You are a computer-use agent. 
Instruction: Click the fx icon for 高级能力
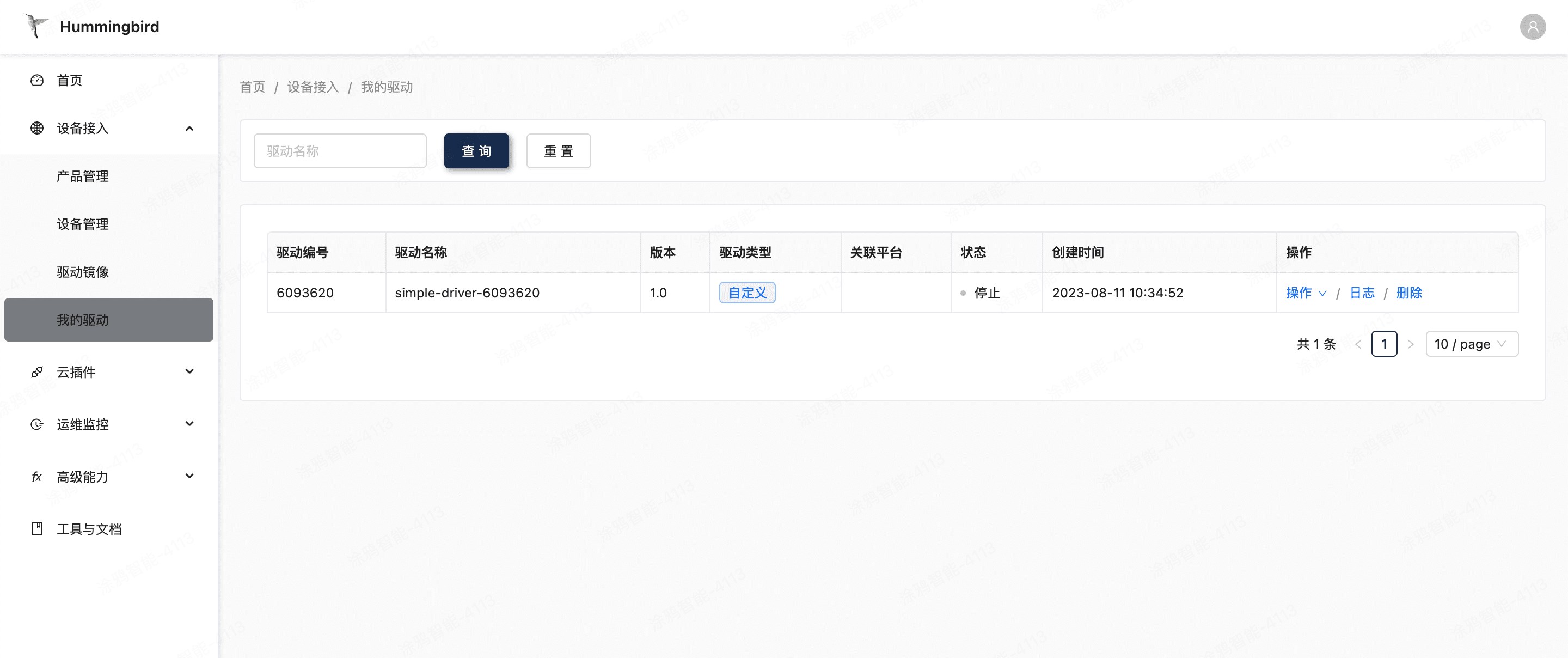(37, 477)
